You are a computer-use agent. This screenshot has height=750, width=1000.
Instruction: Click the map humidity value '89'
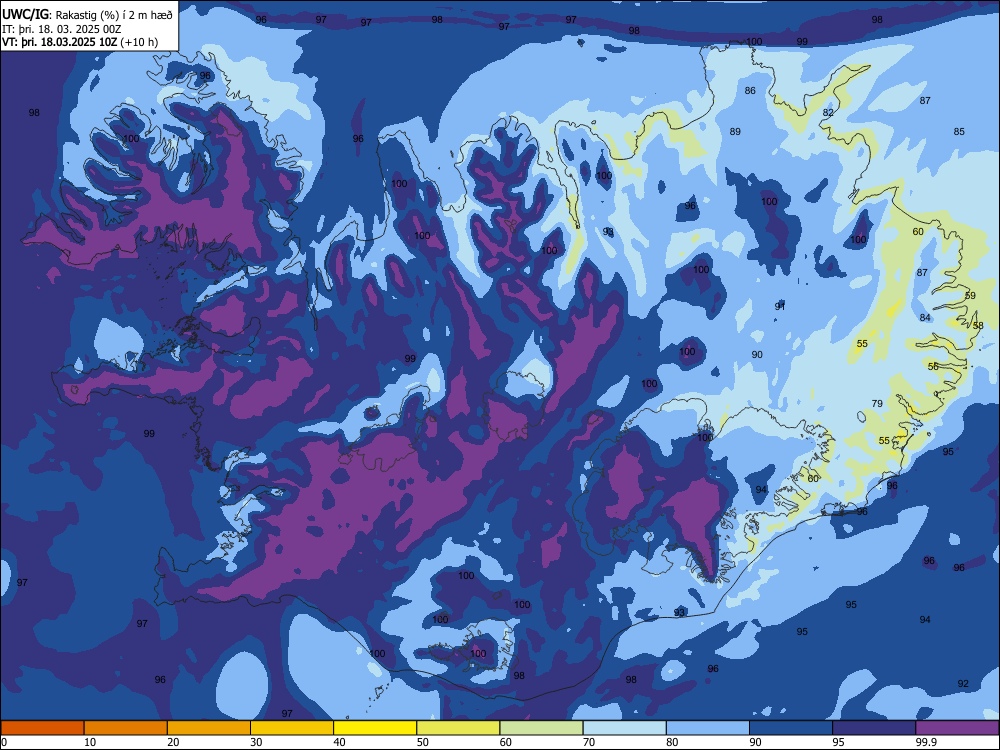735,131
